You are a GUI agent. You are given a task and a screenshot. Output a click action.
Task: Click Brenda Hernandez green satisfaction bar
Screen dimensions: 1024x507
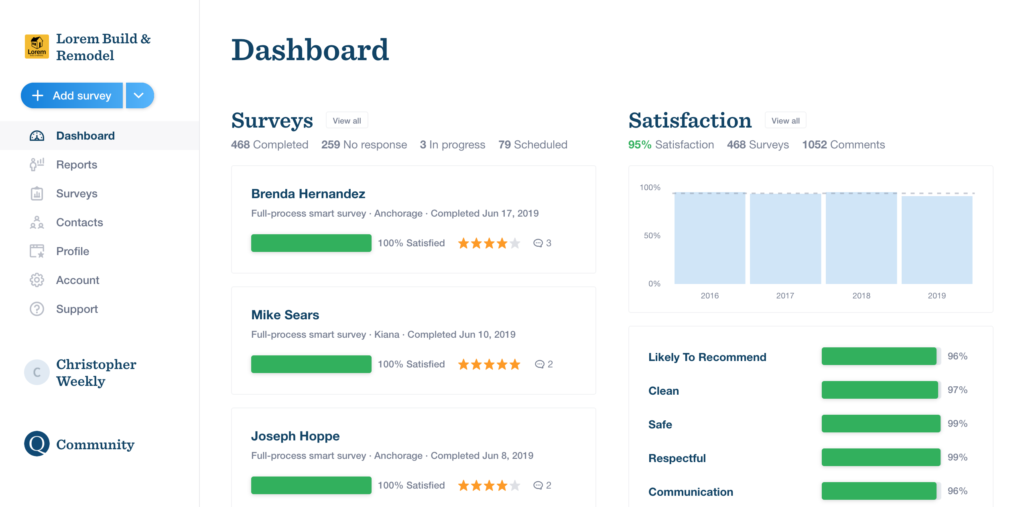(x=312, y=243)
